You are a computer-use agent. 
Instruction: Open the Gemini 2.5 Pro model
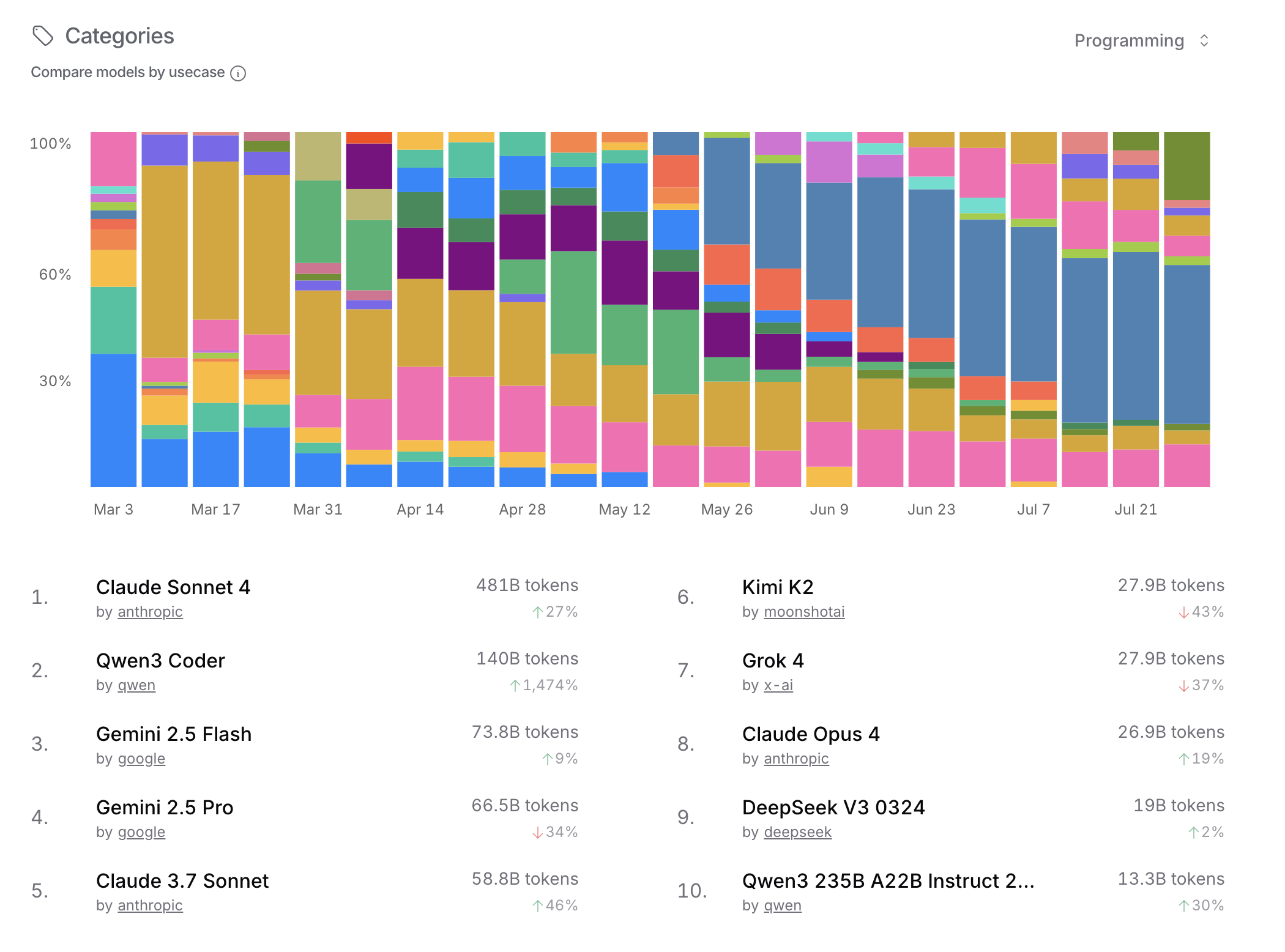click(165, 808)
